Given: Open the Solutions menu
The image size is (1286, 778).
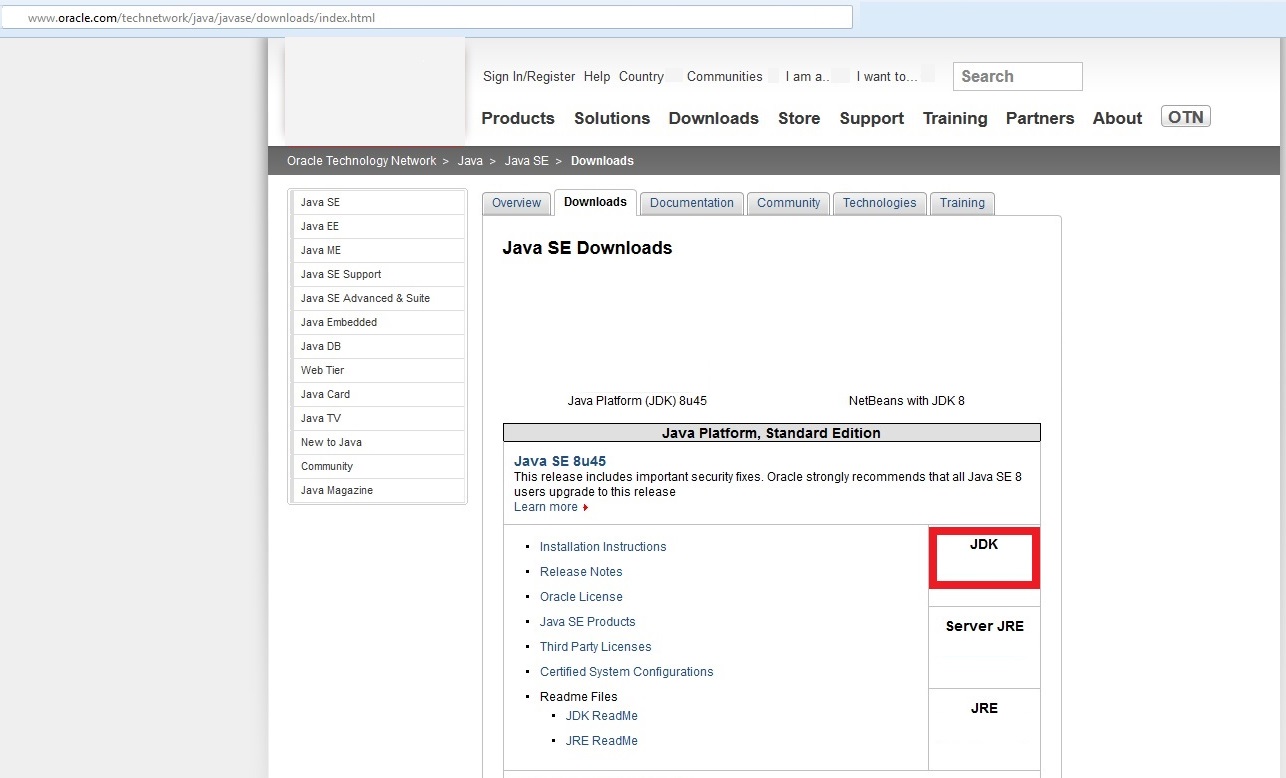Looking at the screenshot, I should click(612, 118).
